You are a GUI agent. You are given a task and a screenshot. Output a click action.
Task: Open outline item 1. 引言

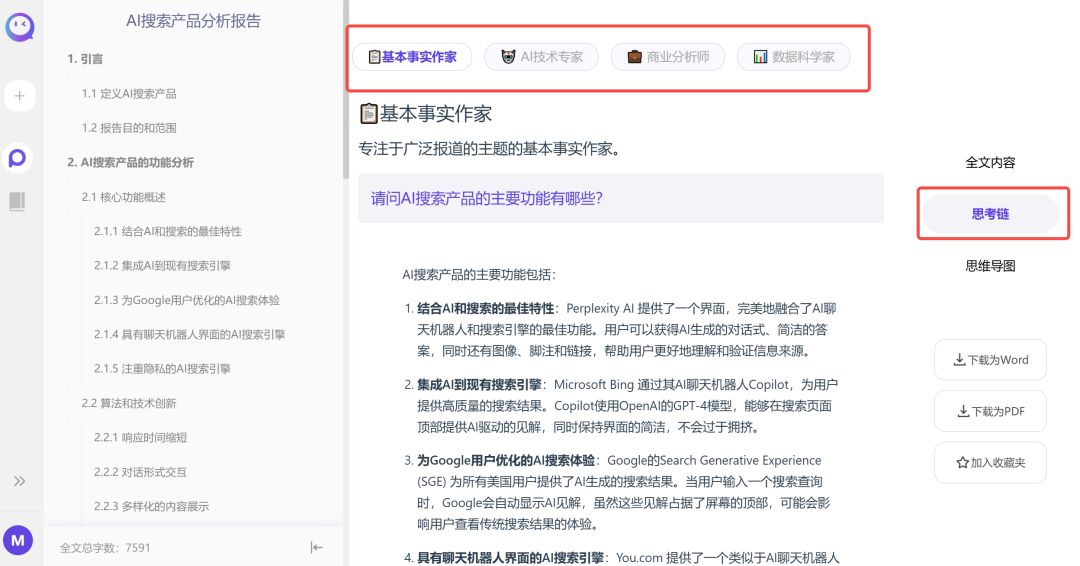tap(85, 59)
